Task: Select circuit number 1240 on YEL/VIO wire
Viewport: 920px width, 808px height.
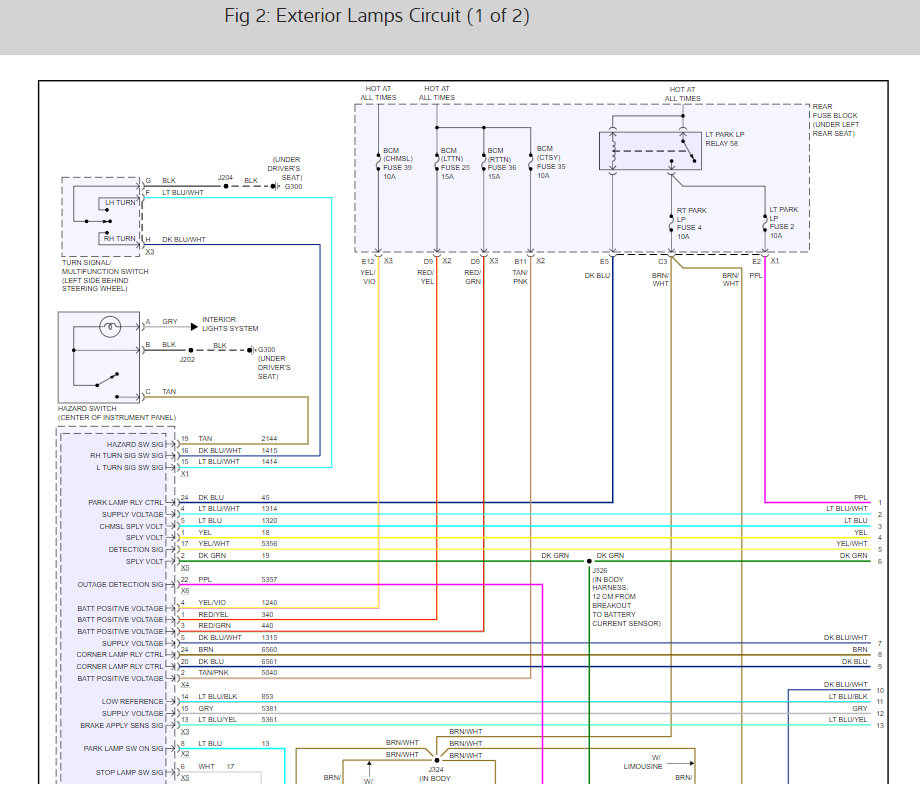Action: click(x=269, y=603)
